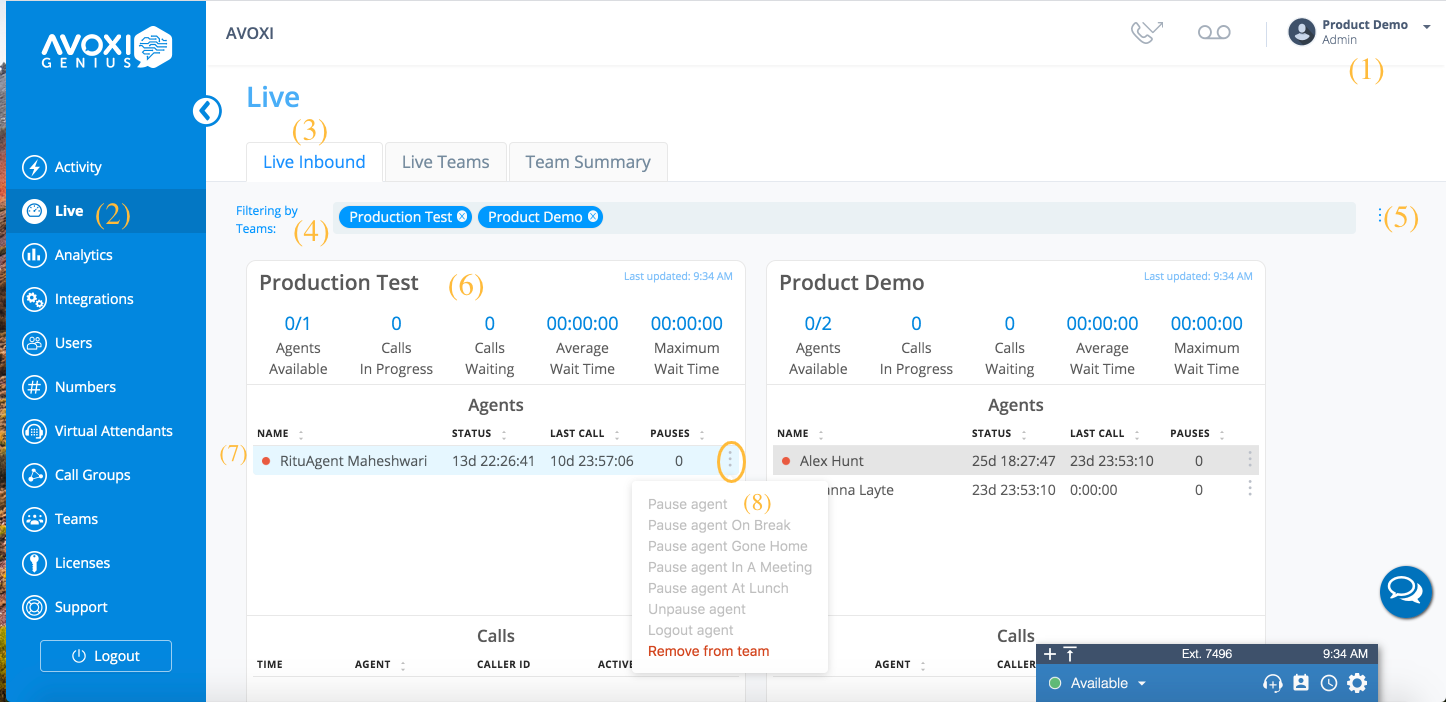Image resolution: width=1446 pixels, height=702 pixels.
Task: Open the Integrations page
Action: click(x=95, y=299)
